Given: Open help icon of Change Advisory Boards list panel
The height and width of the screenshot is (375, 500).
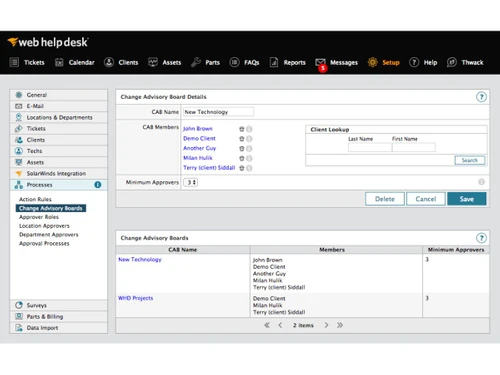Looking at the screenshot, I should pyautogui.click(x=481, y=238).
